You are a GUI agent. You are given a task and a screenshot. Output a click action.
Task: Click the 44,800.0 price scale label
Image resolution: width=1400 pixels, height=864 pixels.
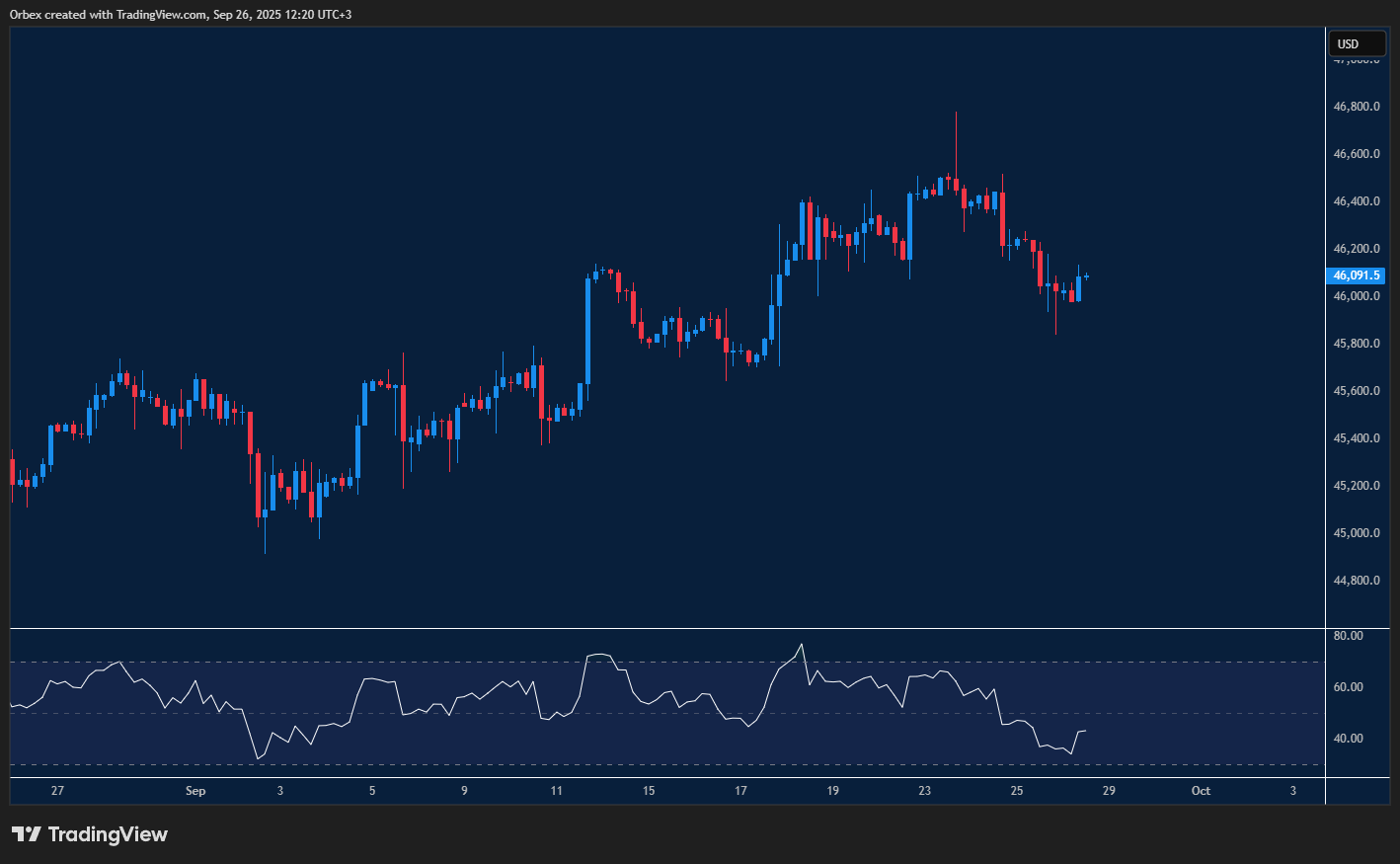(x=1356, y=581)
